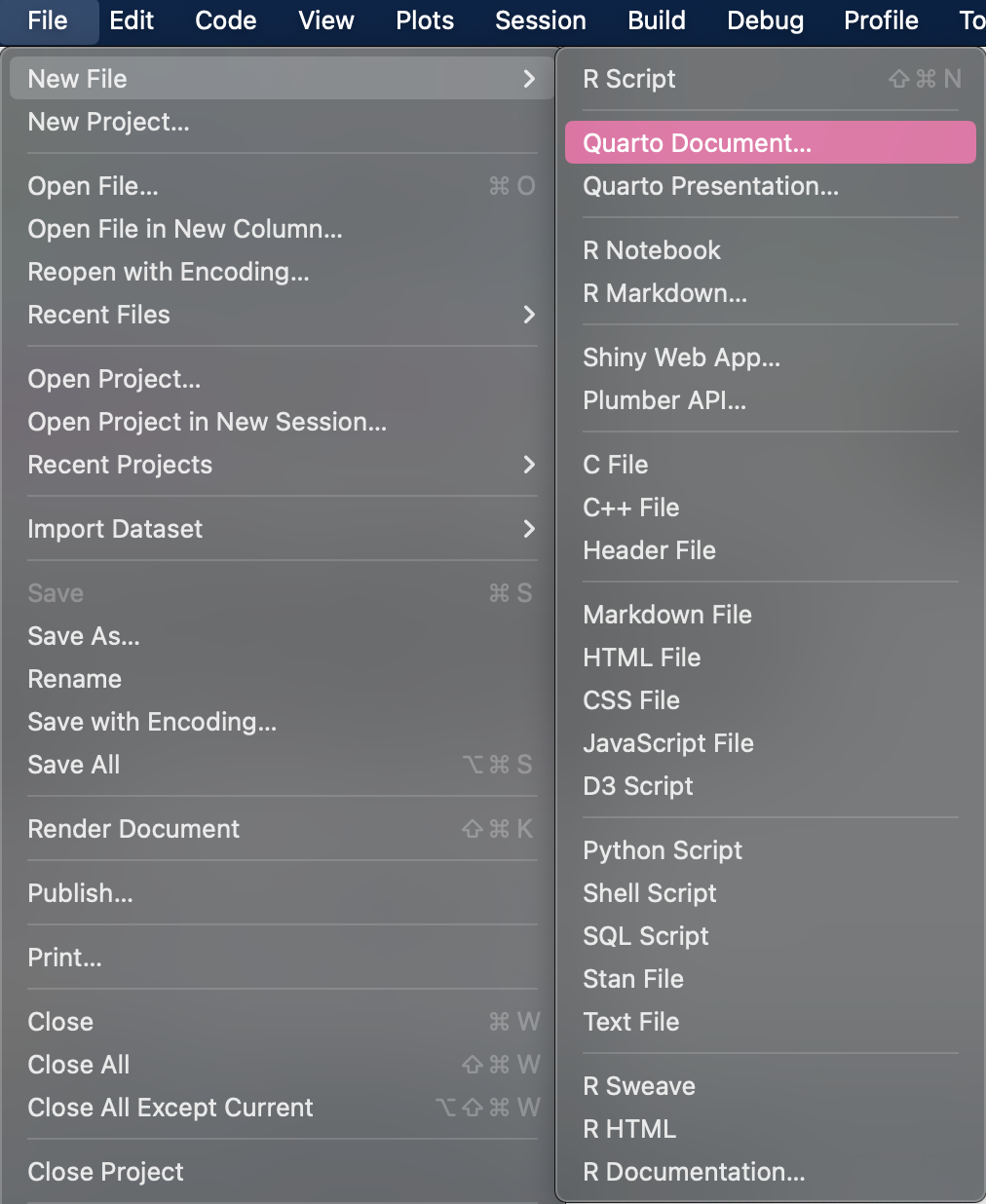Select Shiny Web App entry
Image resolution: width=986 pixels, height=1204 pixels.
[x=682, y=357]
